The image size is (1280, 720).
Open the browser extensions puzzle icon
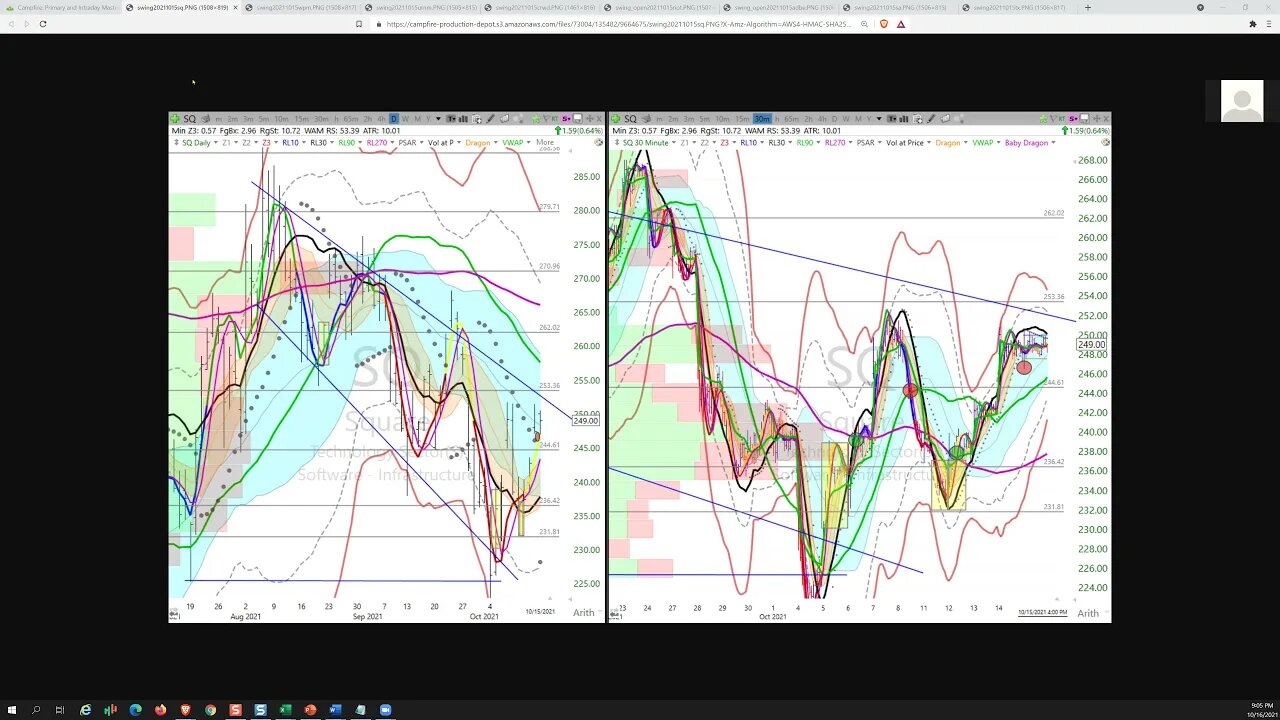[x=1252, y=23]
